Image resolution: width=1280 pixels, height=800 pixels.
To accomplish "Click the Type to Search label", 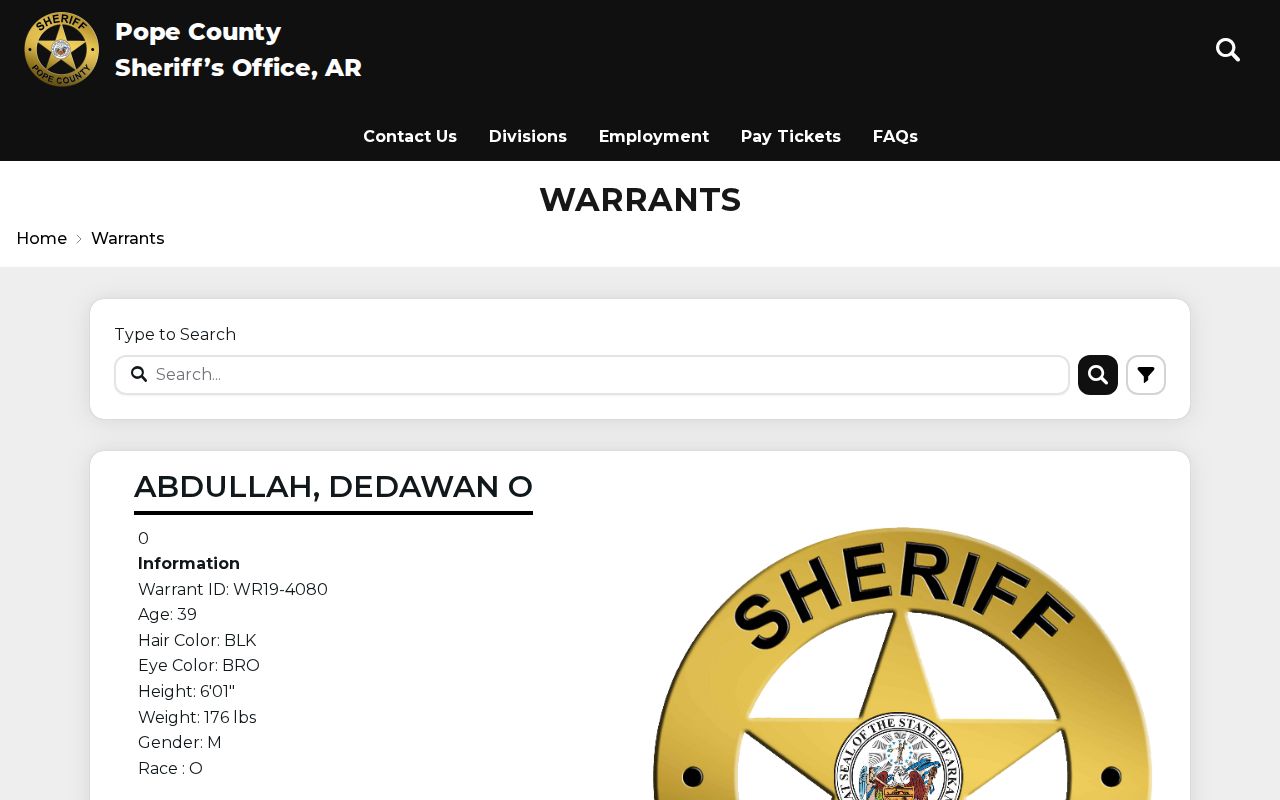I will point(175,334).
